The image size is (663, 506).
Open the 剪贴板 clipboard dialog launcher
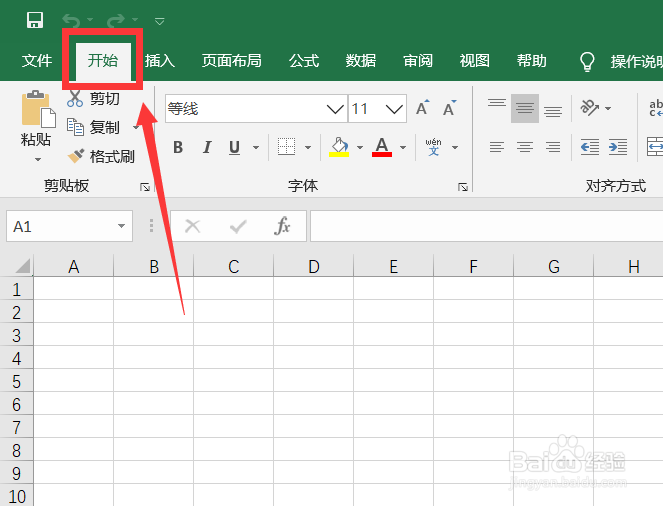coord(145,187)
